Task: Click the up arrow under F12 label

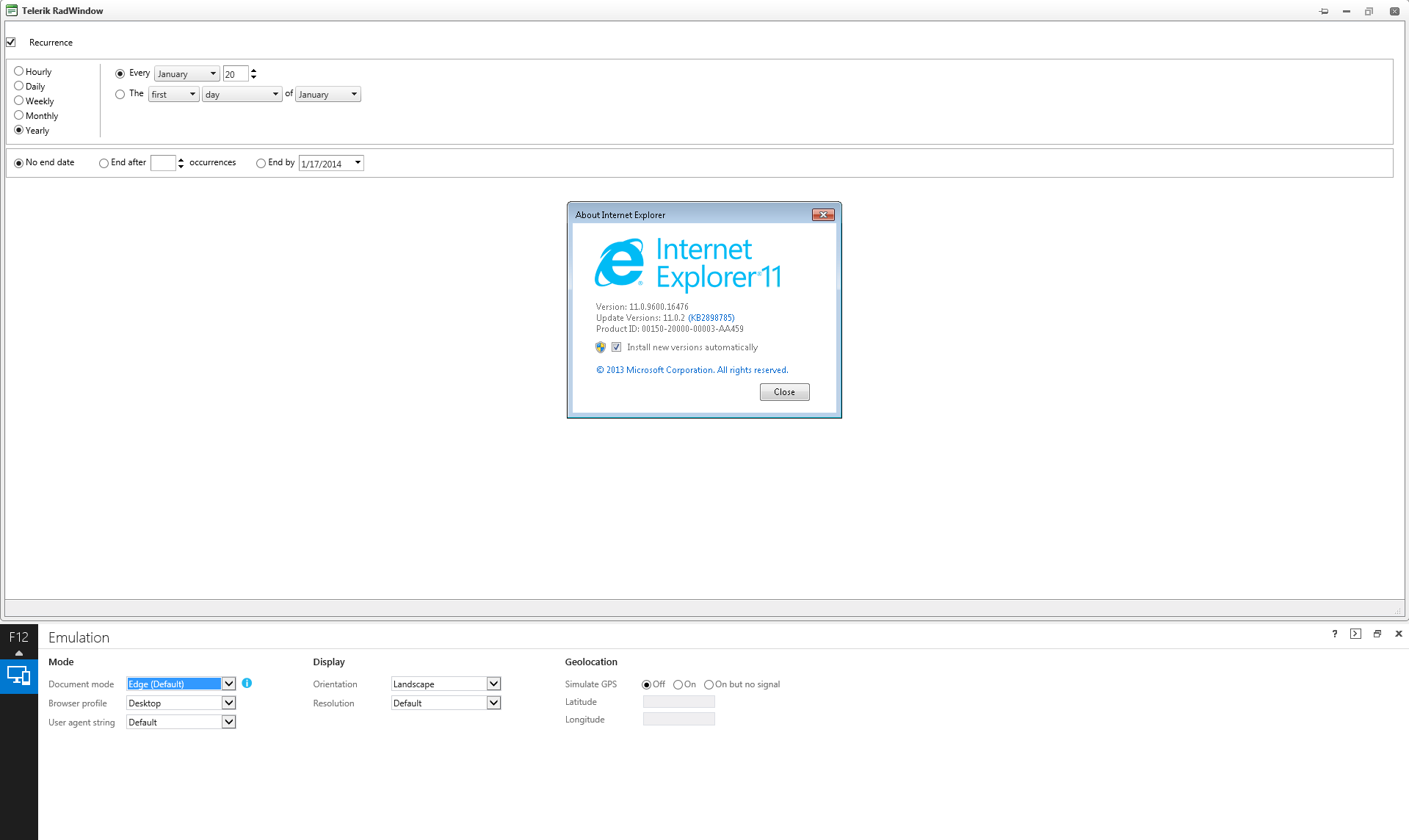Action: click(19, 653)
